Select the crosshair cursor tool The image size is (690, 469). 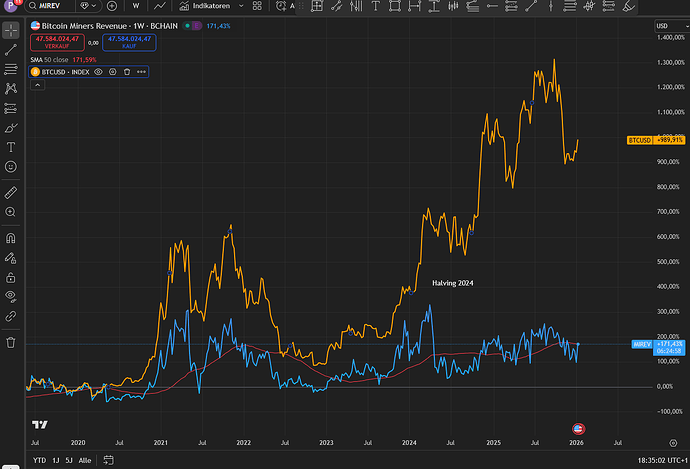[11, 30]
